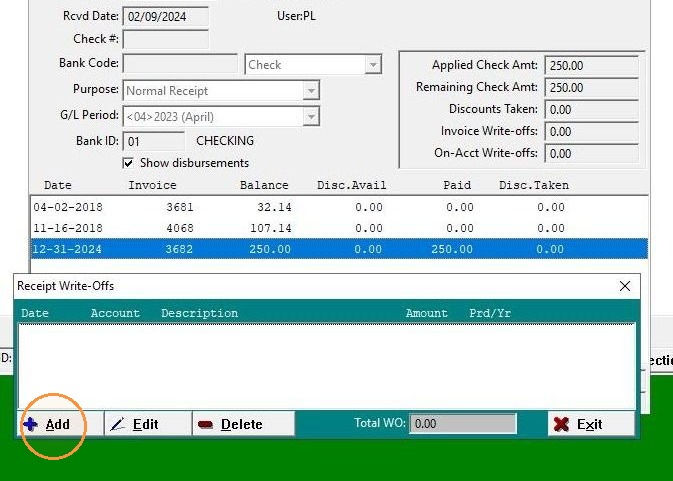Click the empty Receipt Write-Offs list area
Viewport: 673px width, 481px height.
[x=327, y=366]
